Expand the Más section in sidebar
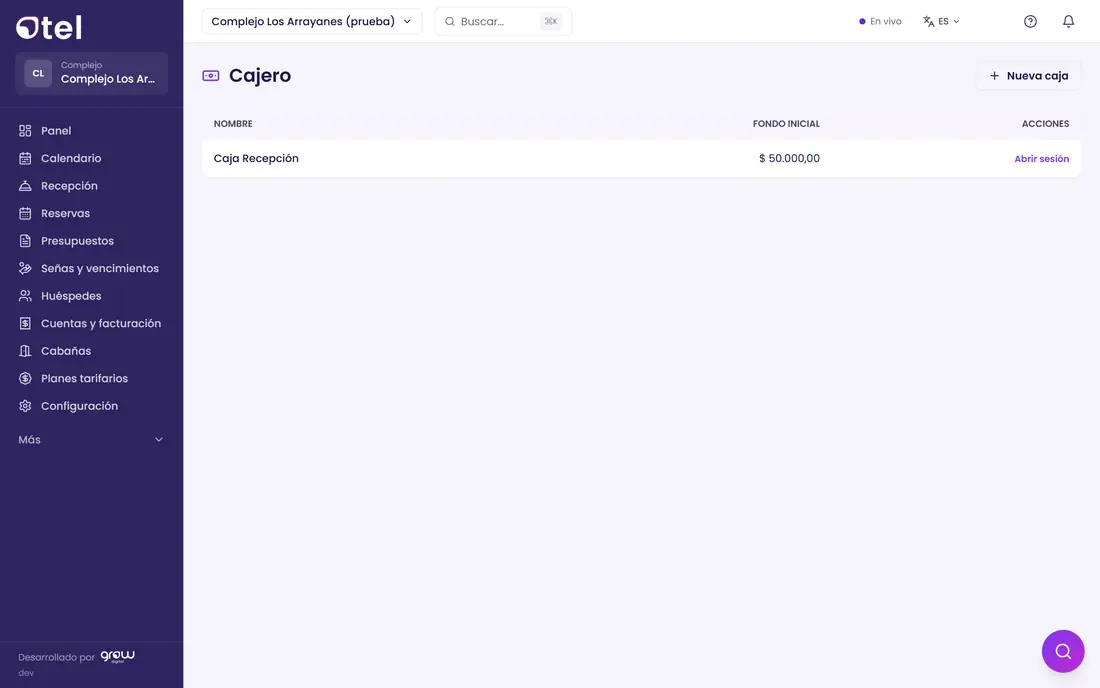 [x=91, y=440]
